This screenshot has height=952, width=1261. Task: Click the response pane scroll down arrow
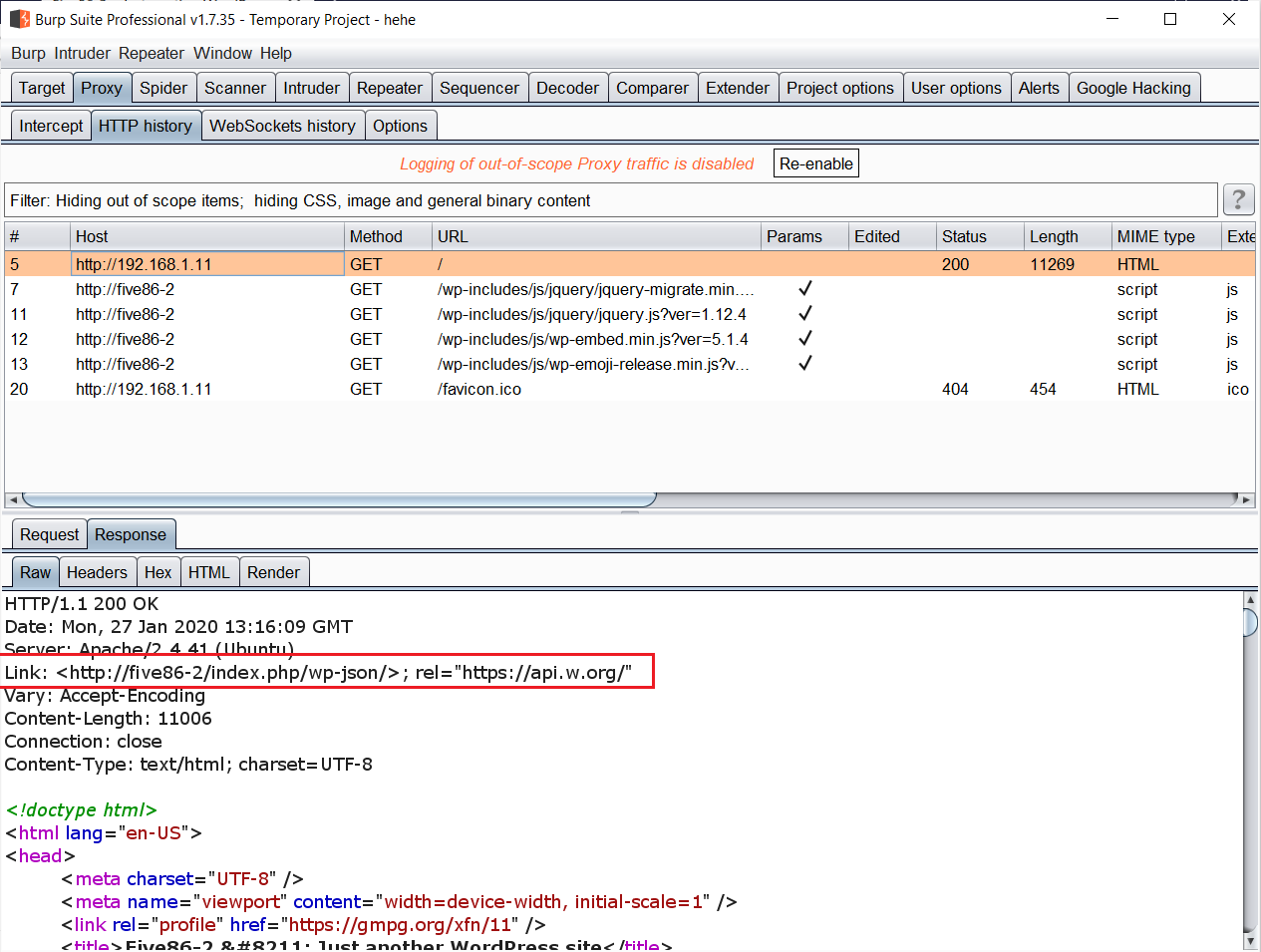tap(1250, 941)
